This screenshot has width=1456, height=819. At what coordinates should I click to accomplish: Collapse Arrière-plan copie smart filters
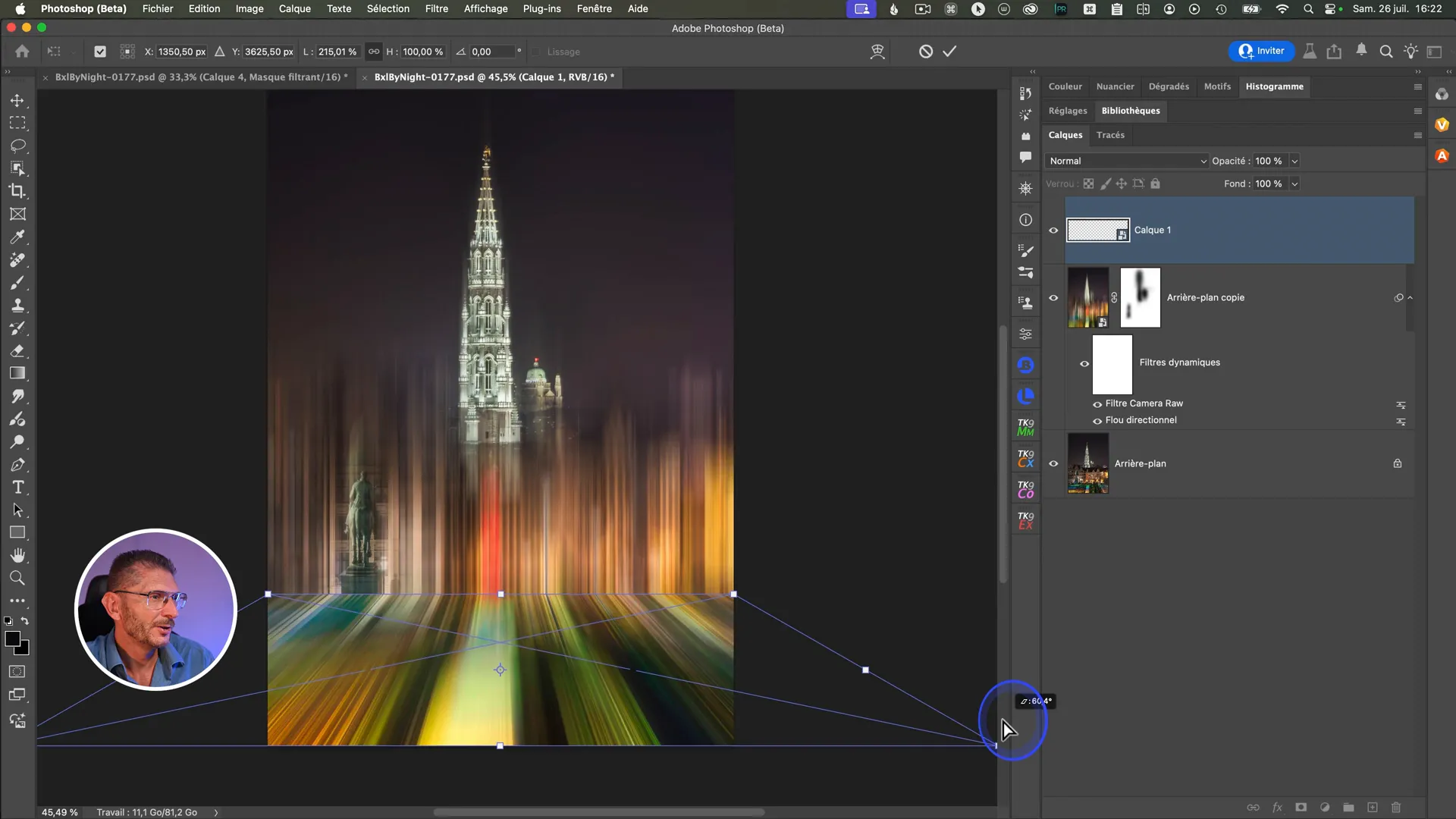(x=1410, y=298)
